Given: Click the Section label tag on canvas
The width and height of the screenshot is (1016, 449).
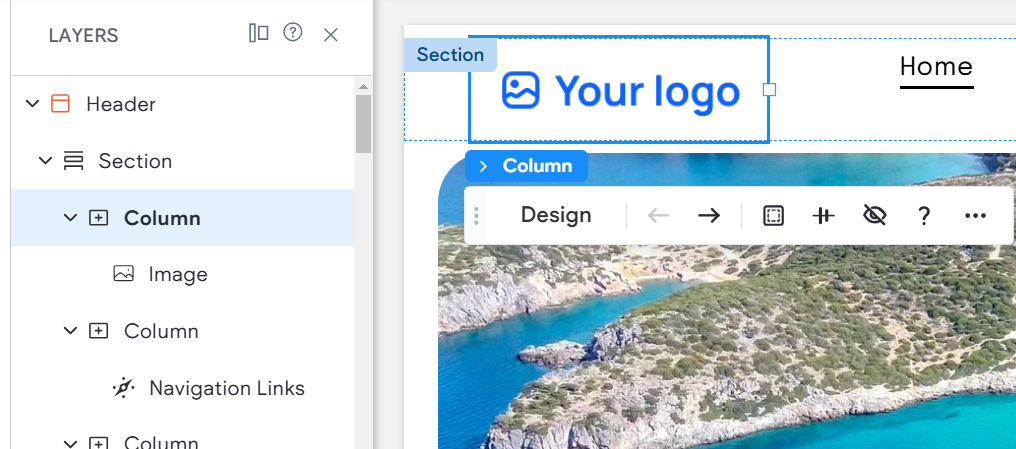Looking at the screenshot, I should coord(450,54).
